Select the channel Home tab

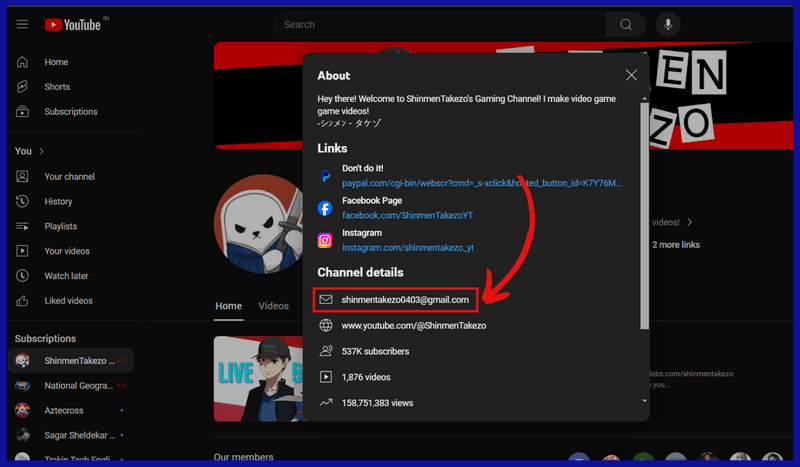[228, 306]
